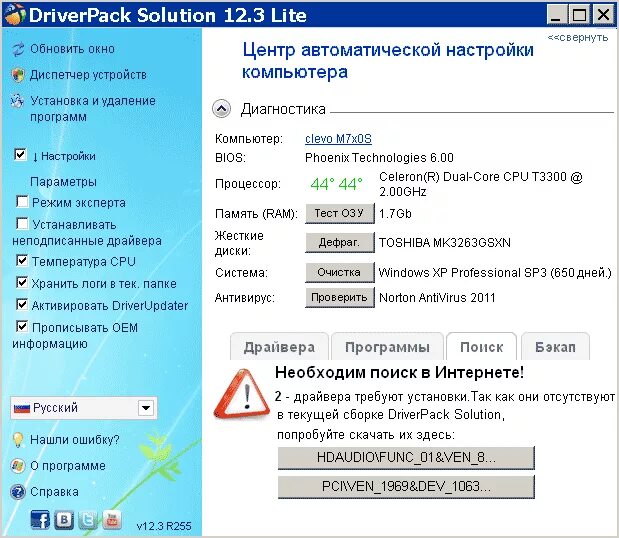Click the Windows logo icon beside О программе

[18, 466]
